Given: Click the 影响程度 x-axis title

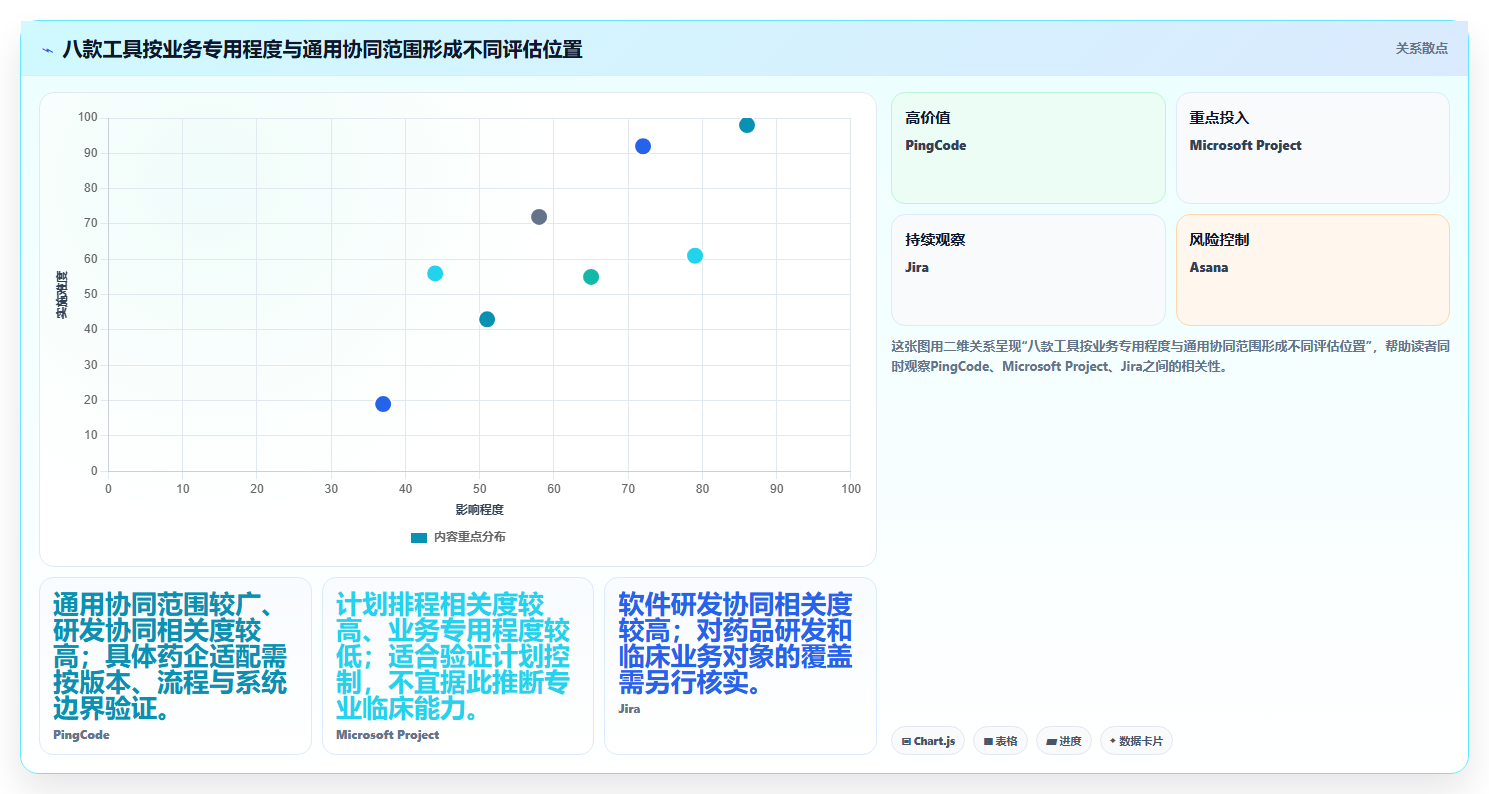Looking at the screenshot, I should click(x=480, y=510).
